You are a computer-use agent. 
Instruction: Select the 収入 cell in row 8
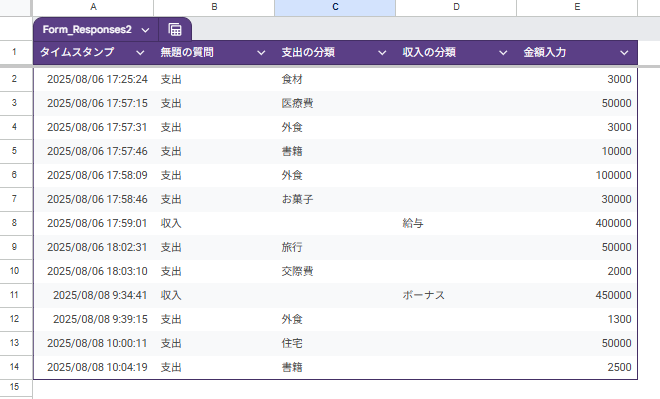214,223
